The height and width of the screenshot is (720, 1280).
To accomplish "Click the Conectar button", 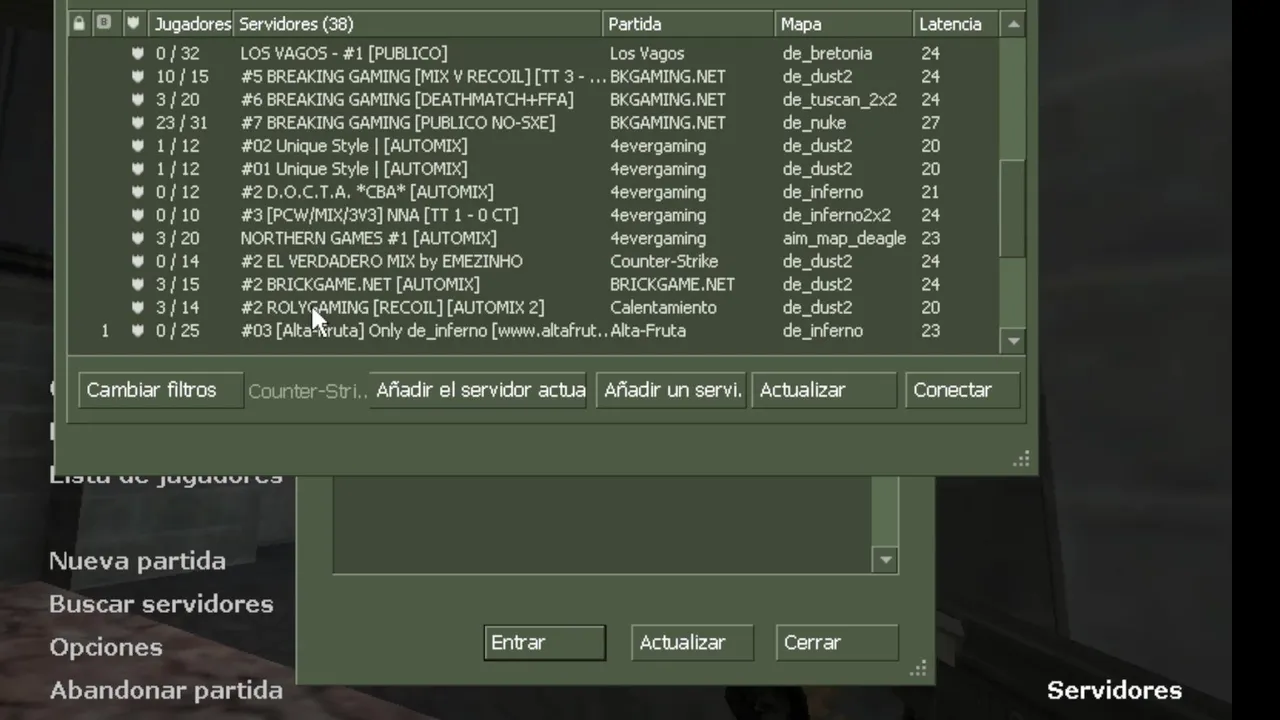I will pyautogui.click(x=962, y=390).
